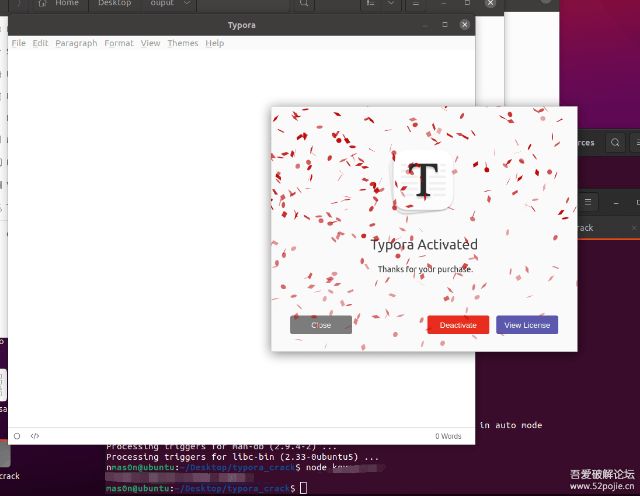This screenshot has width=640, height=496.
Task: Select the terminal tab ending in 'rack'
Action: [607, 228]
